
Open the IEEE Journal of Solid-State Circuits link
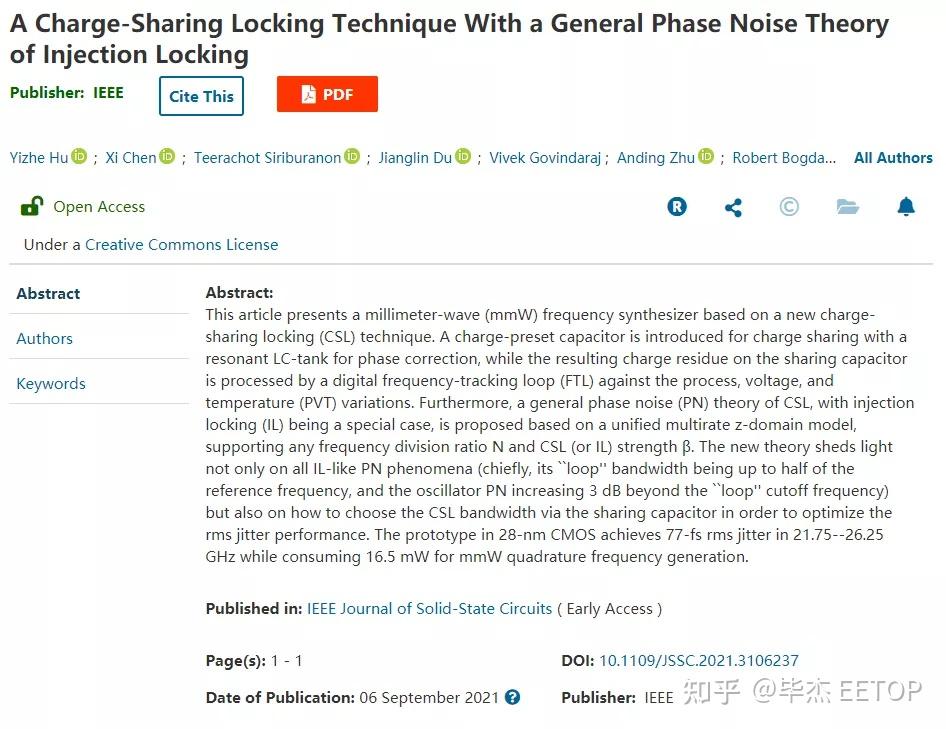(x=429, y=608)
